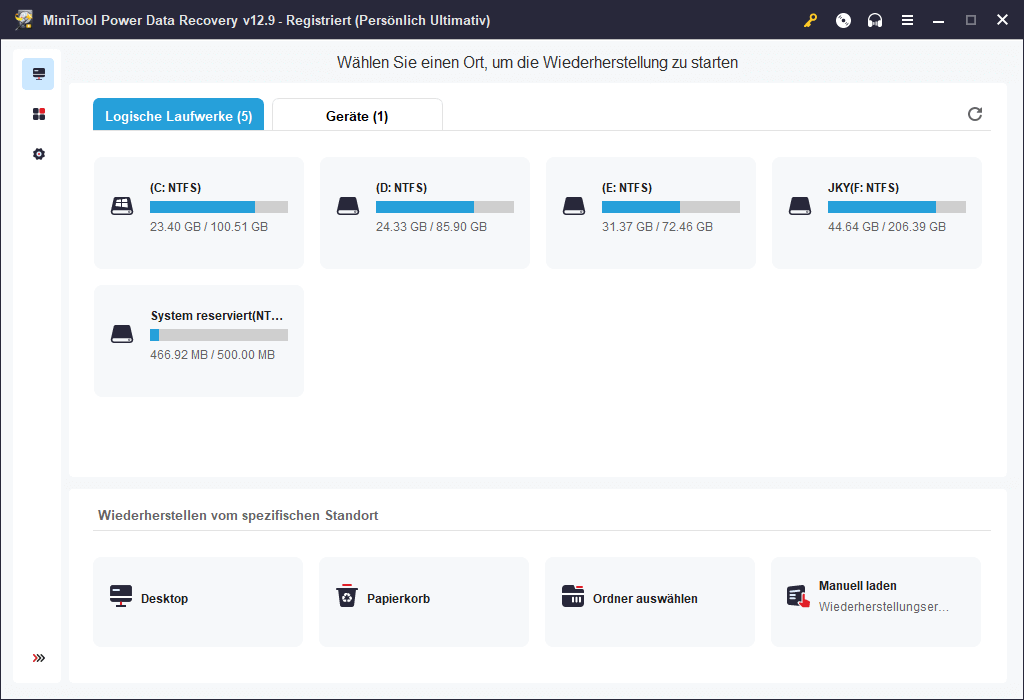The width and height of the screenshot is (1024, 700).
Task: Minimize the MiniTool window
Action: pos(938,20)
